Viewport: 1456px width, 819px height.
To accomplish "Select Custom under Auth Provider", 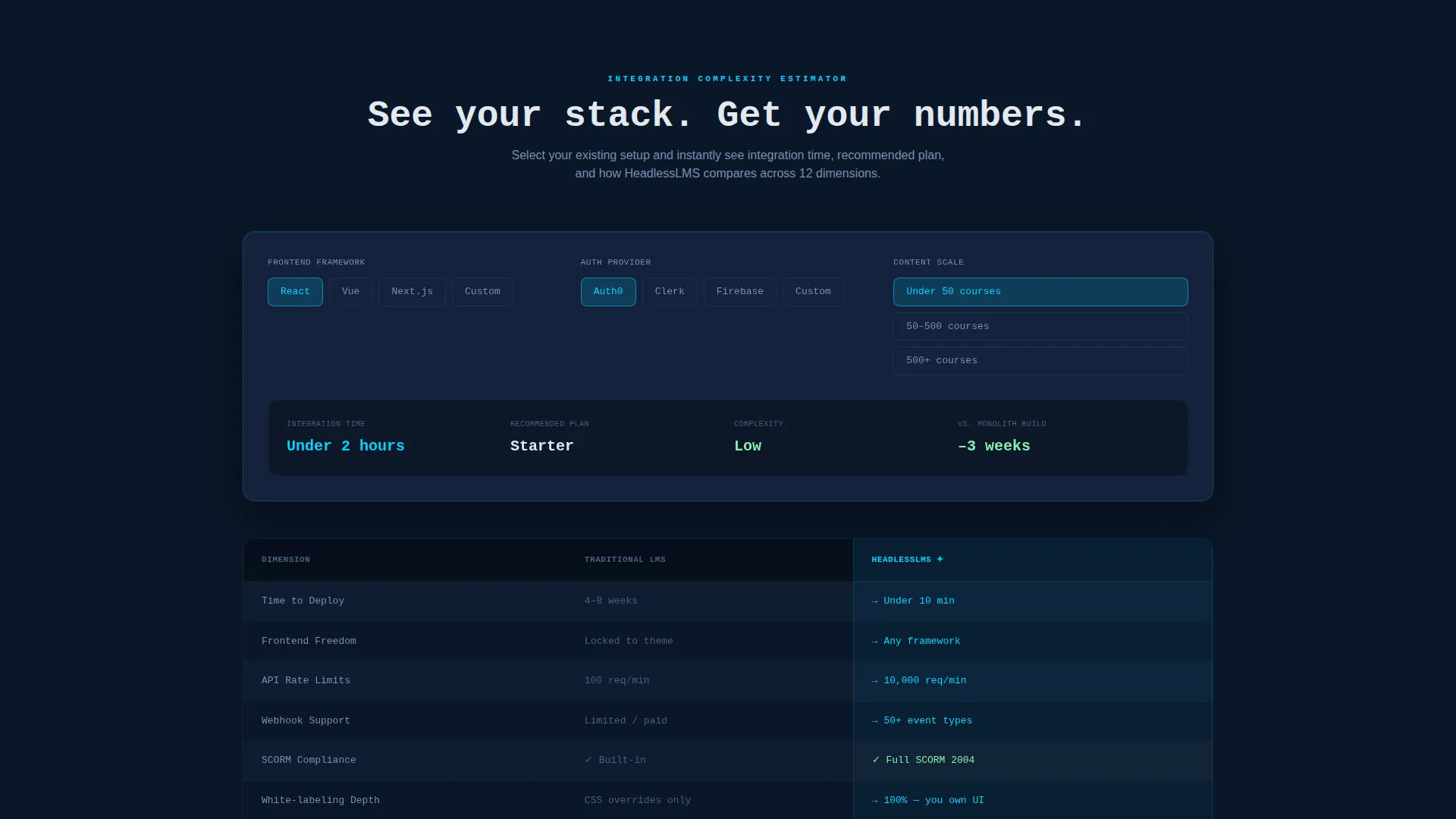I will [813, 292].
